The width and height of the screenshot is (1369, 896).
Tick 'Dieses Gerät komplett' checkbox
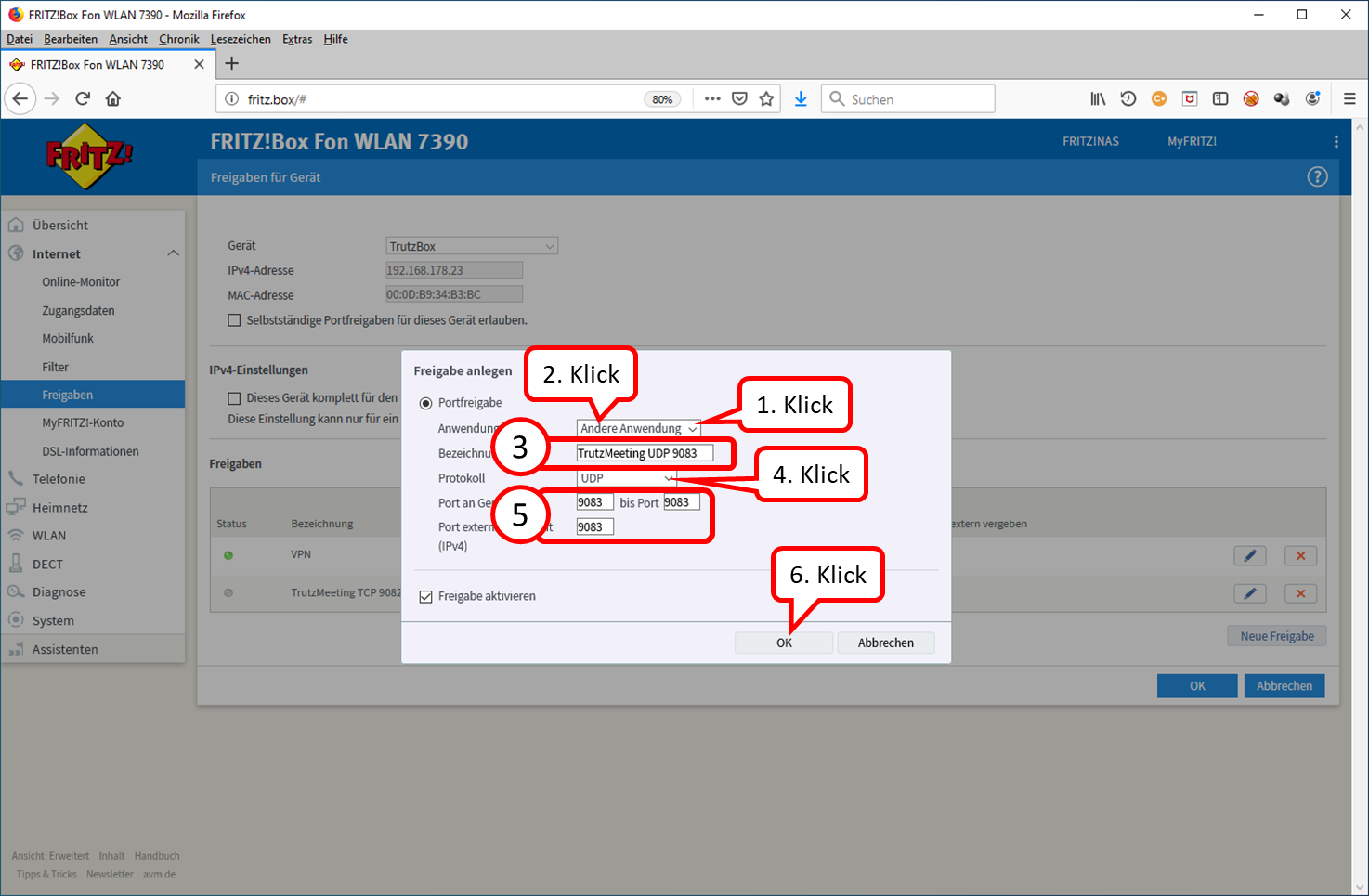[x=234, y=398]
